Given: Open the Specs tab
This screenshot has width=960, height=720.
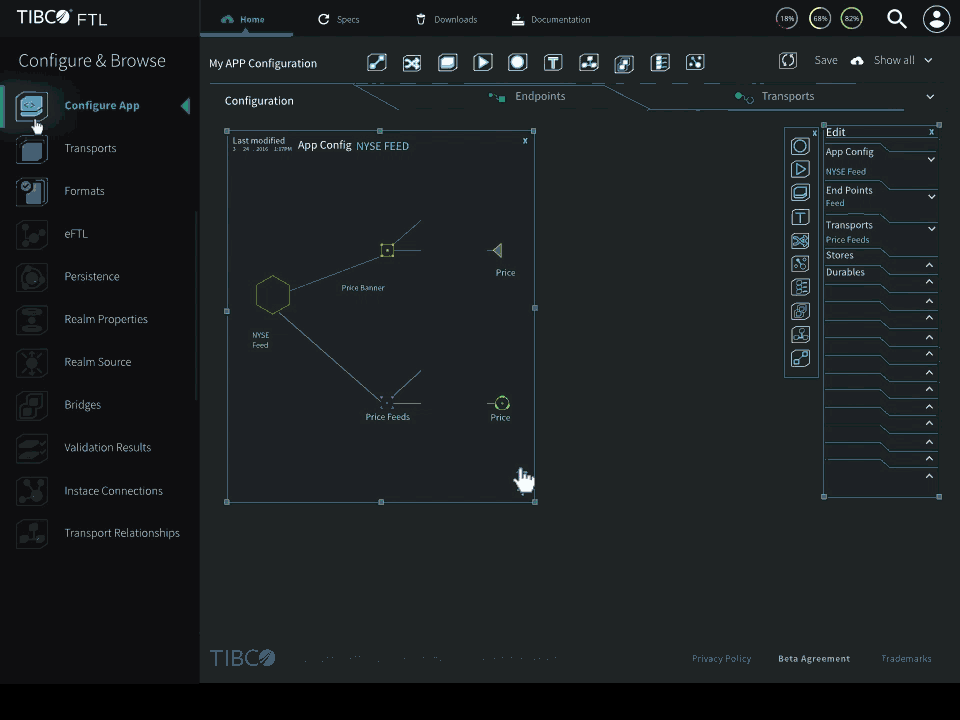Looking at the screenshot, I should [x=339, y=20].
